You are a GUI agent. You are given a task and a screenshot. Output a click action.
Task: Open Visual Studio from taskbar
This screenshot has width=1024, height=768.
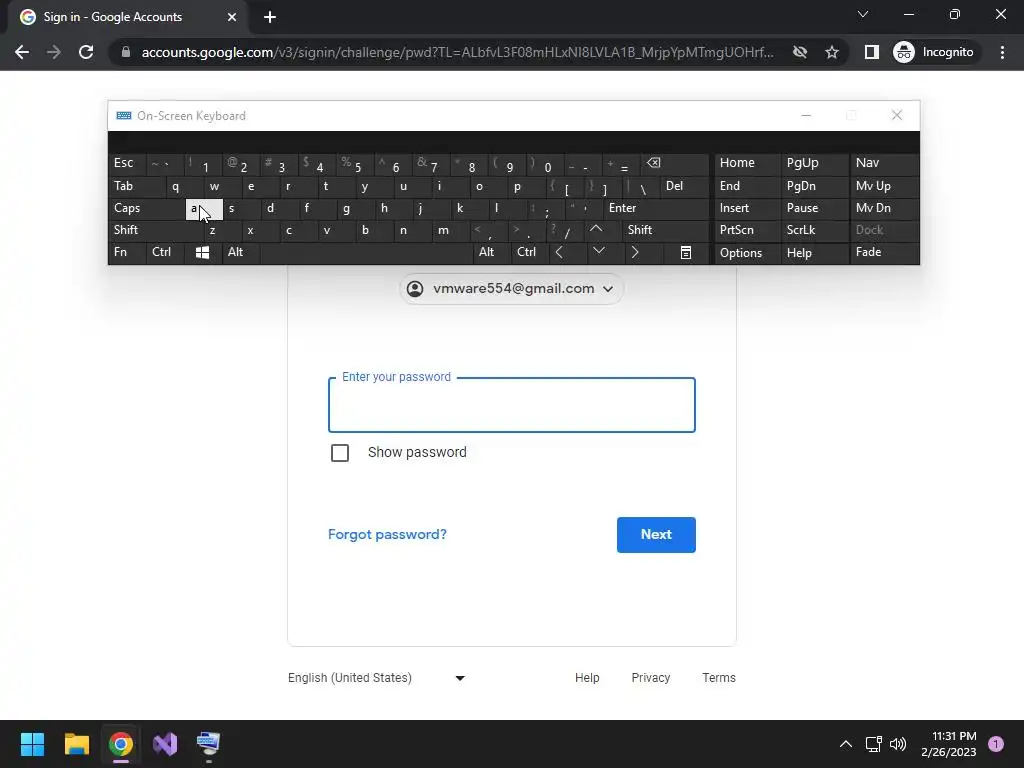165,744
